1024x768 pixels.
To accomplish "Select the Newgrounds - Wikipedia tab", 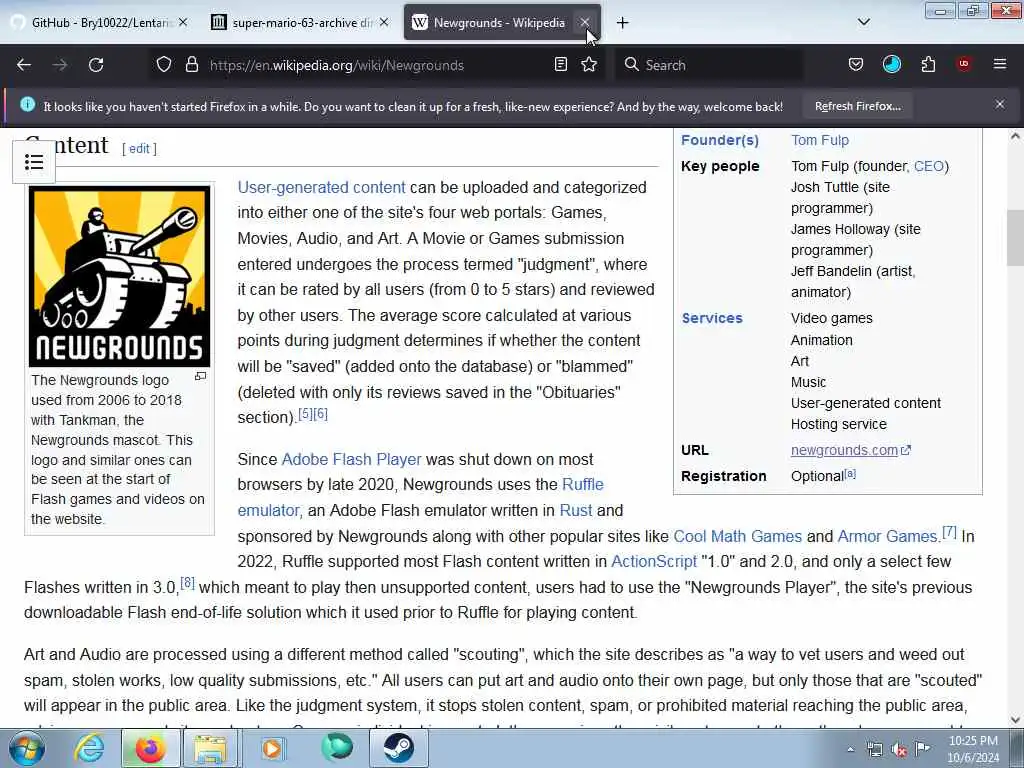I will [x=502, y=22].
